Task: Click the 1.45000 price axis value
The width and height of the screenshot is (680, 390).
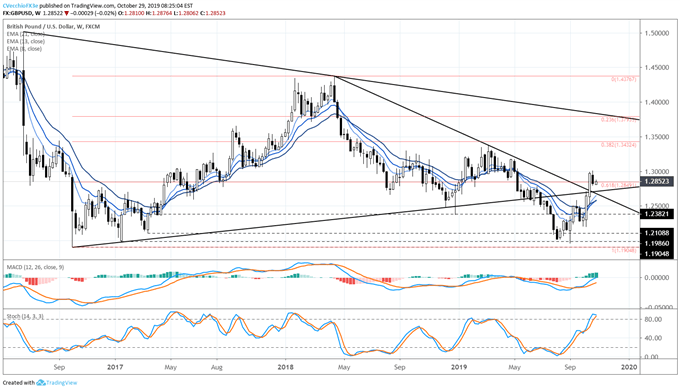Action: tap(656, 68)
